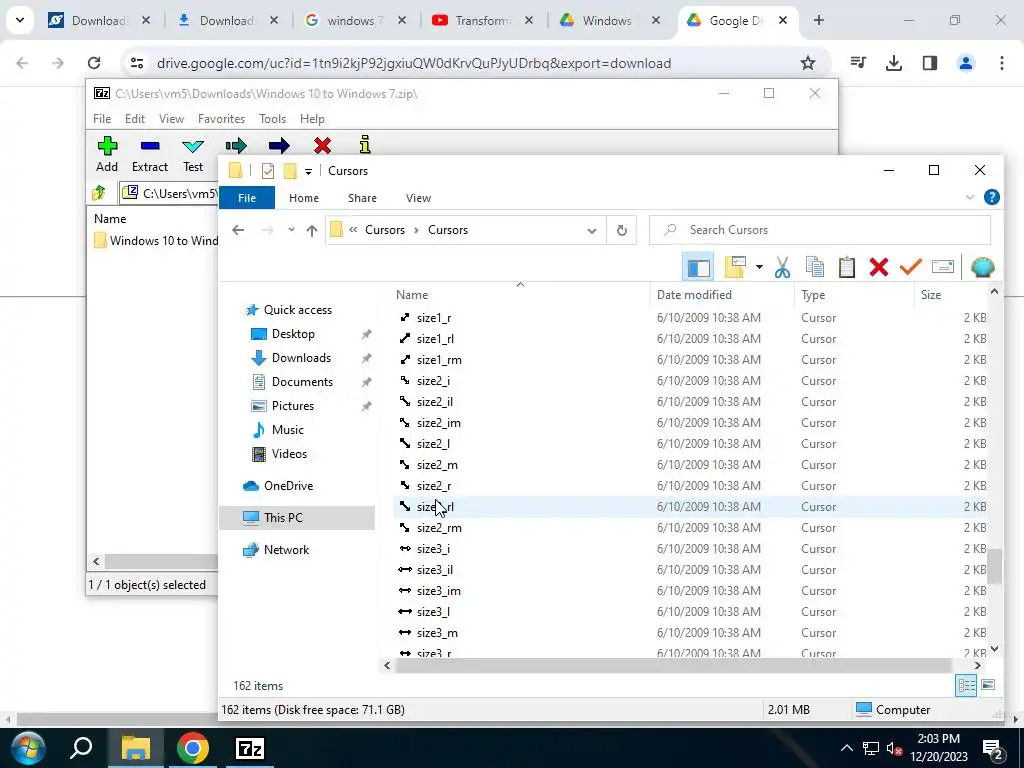Open the 7-Zip Tools menu

tap(272, 119)
